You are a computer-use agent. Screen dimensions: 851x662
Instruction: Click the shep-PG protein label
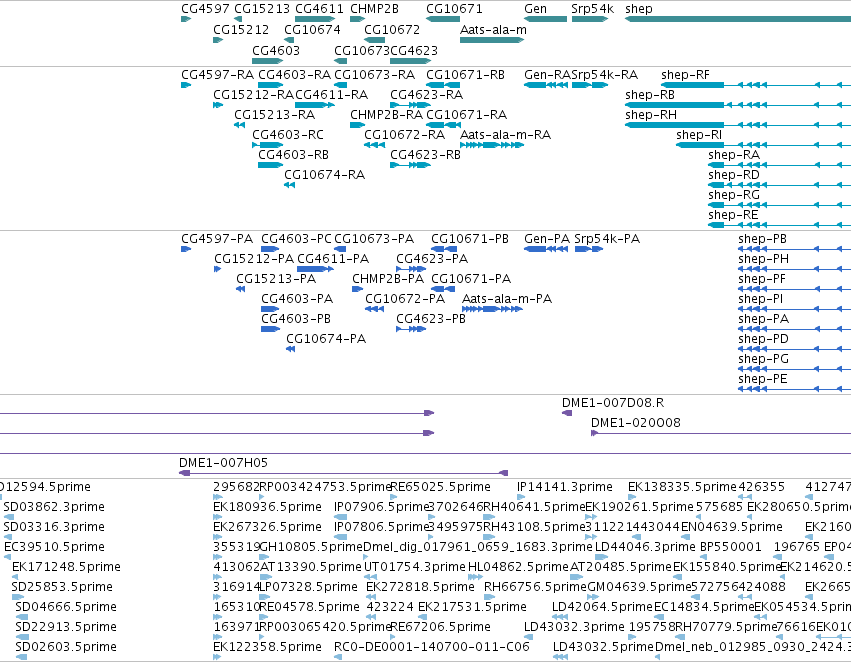[x=764, y=359]
